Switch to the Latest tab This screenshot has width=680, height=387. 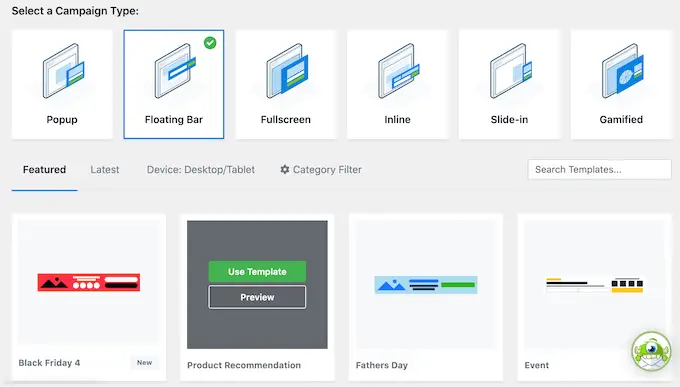(x=105, y=170)
